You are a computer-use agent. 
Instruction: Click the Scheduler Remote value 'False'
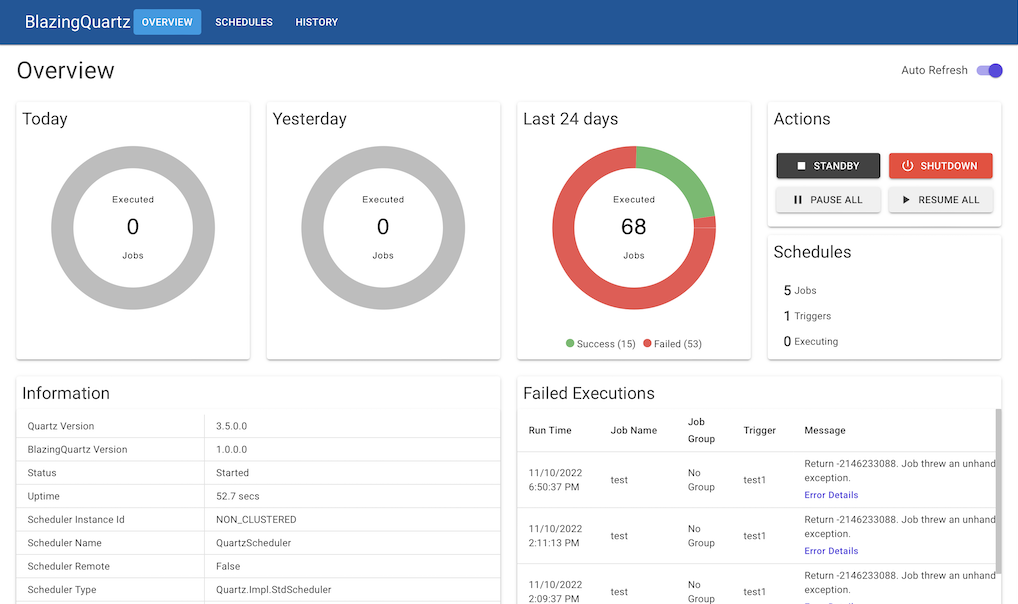click(228, 566)
